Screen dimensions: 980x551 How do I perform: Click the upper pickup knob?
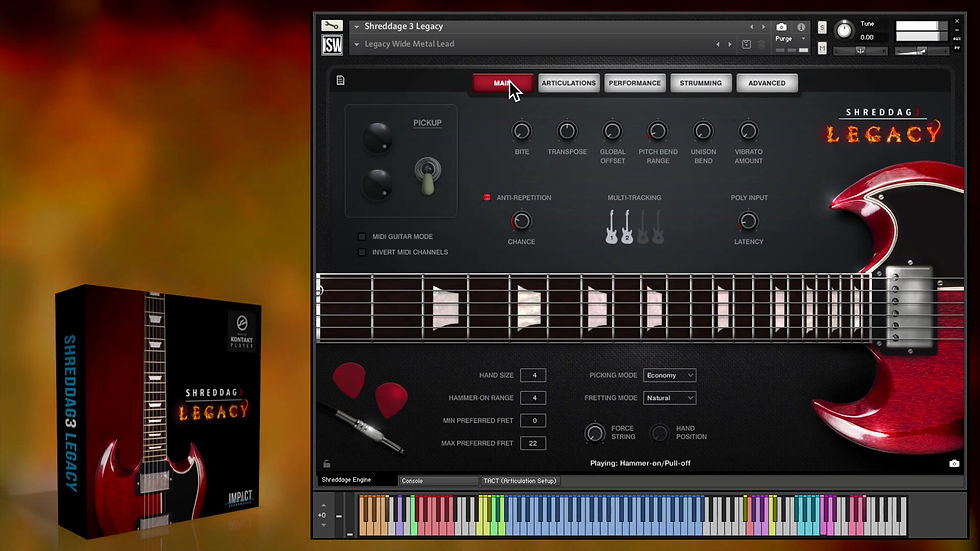[x=378, y=137]
